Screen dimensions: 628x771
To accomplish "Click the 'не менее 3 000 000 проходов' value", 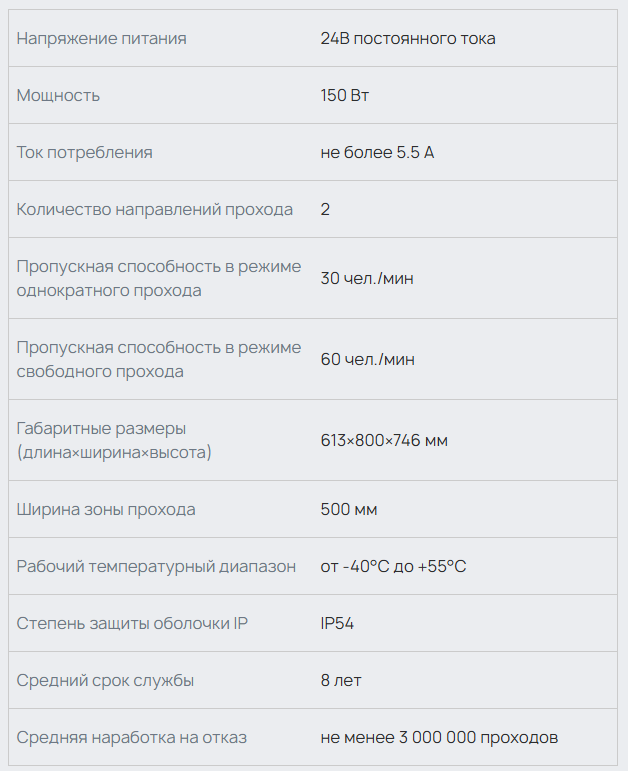I will 439,738.
